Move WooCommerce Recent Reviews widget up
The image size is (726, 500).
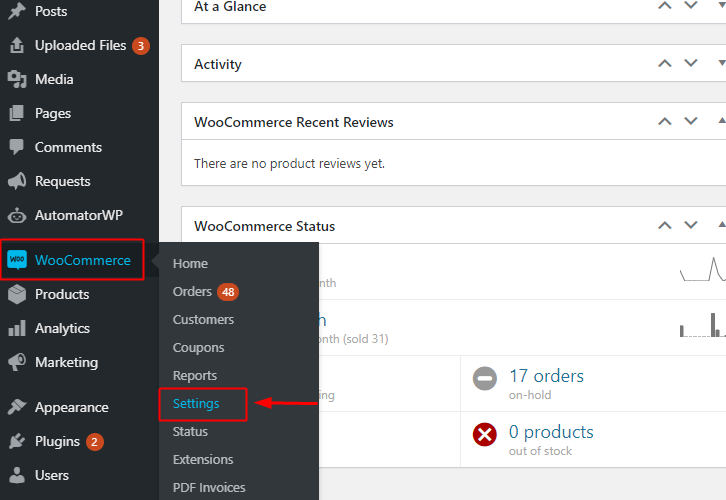[x=665, y=121]
